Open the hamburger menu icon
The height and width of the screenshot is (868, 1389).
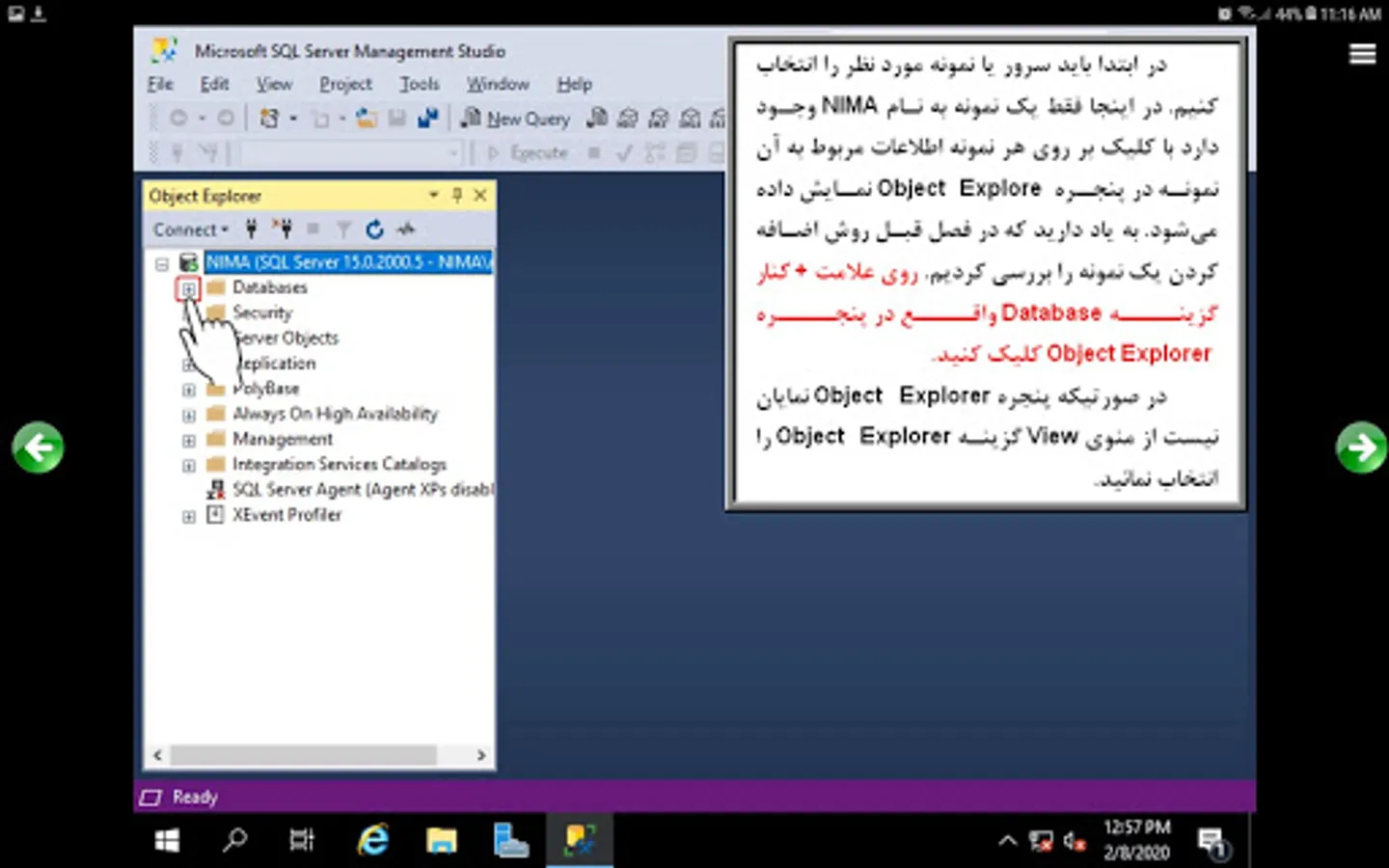point(1362,54)
